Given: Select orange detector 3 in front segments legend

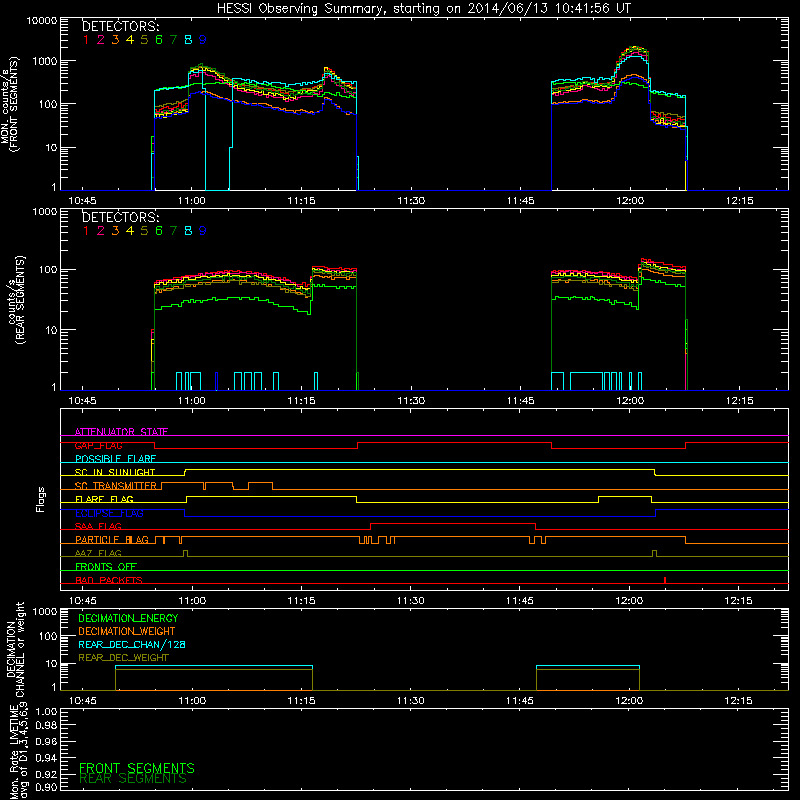Looking at the screenshot, I should tap(115, 40).
